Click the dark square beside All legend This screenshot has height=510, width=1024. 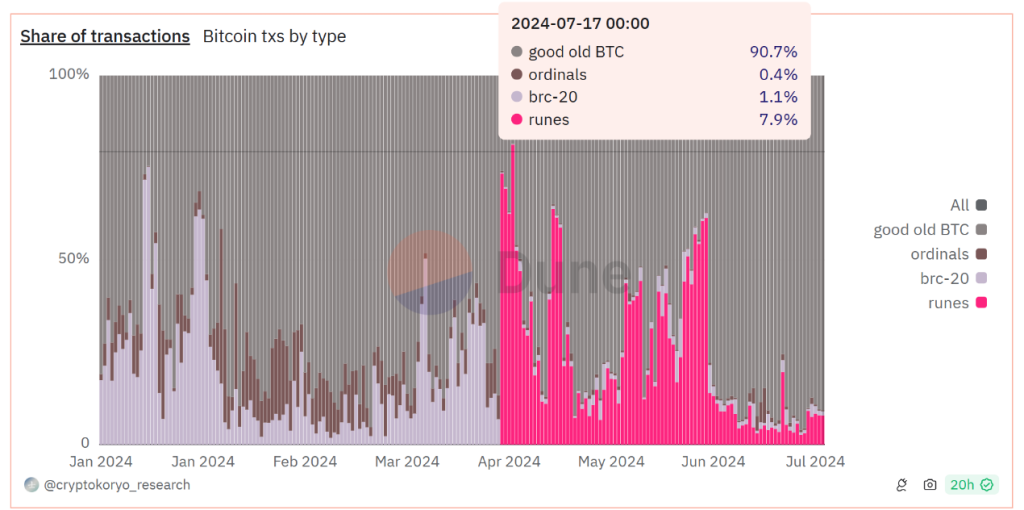click(x=981, y=205)
